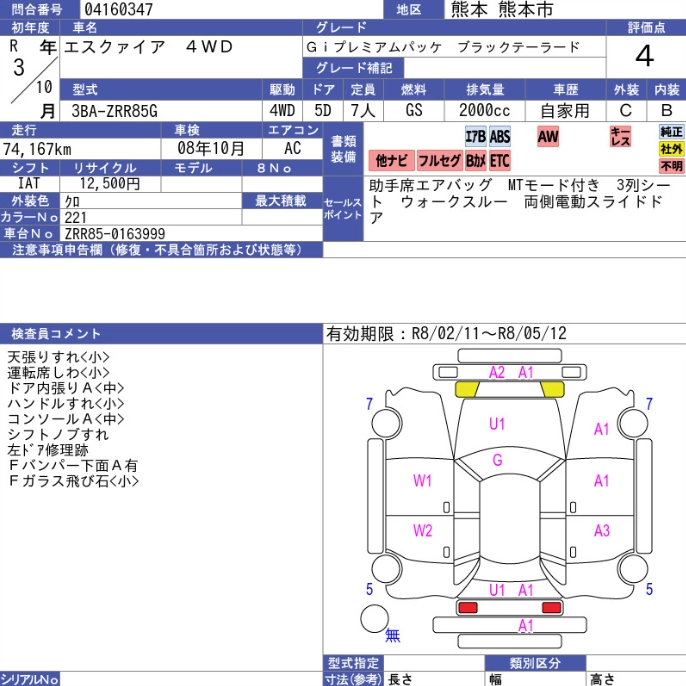Click the フルセグ TV tuner badge
The width and height of the screenshot is (686, 686).
439,160
